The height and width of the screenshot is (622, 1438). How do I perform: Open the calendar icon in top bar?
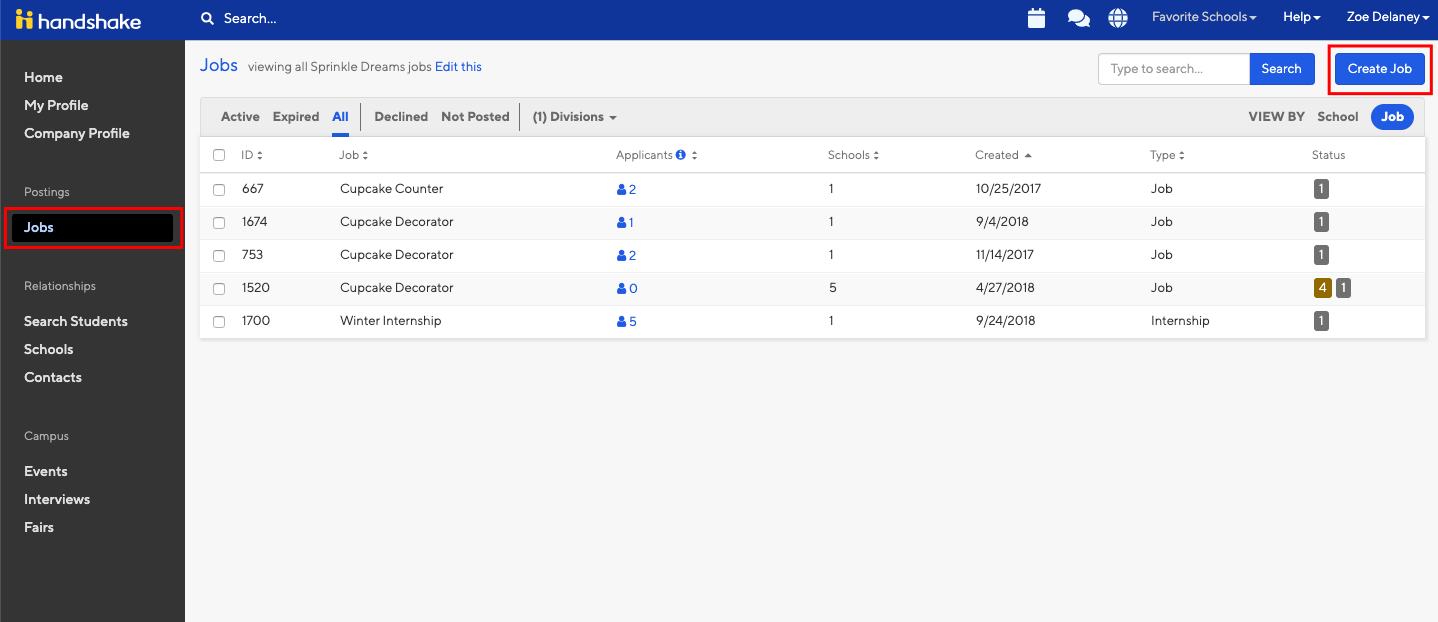click(x=1036, y=18)
